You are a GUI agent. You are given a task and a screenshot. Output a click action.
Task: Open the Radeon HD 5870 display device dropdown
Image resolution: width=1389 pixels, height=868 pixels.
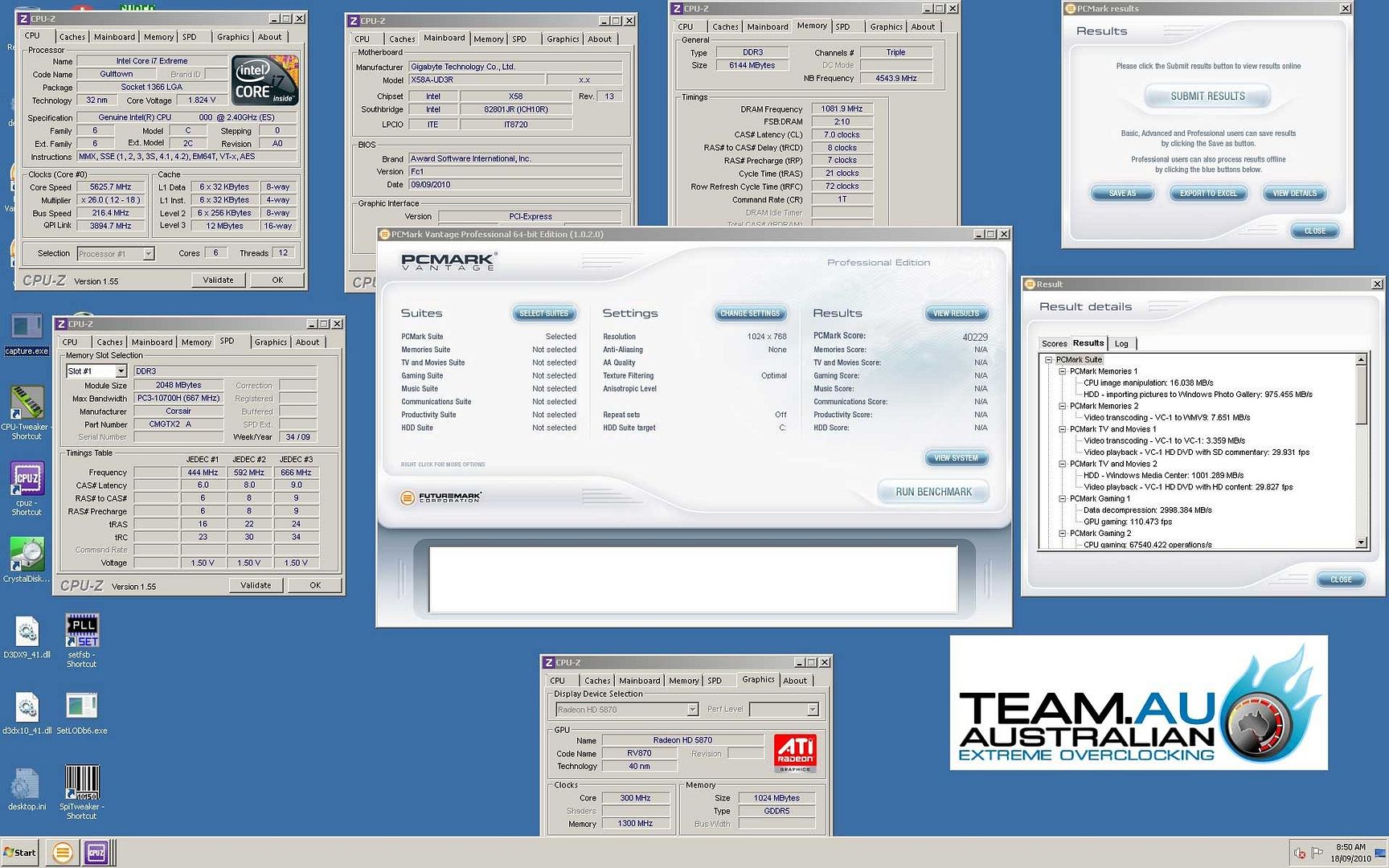tap(692, 710)
